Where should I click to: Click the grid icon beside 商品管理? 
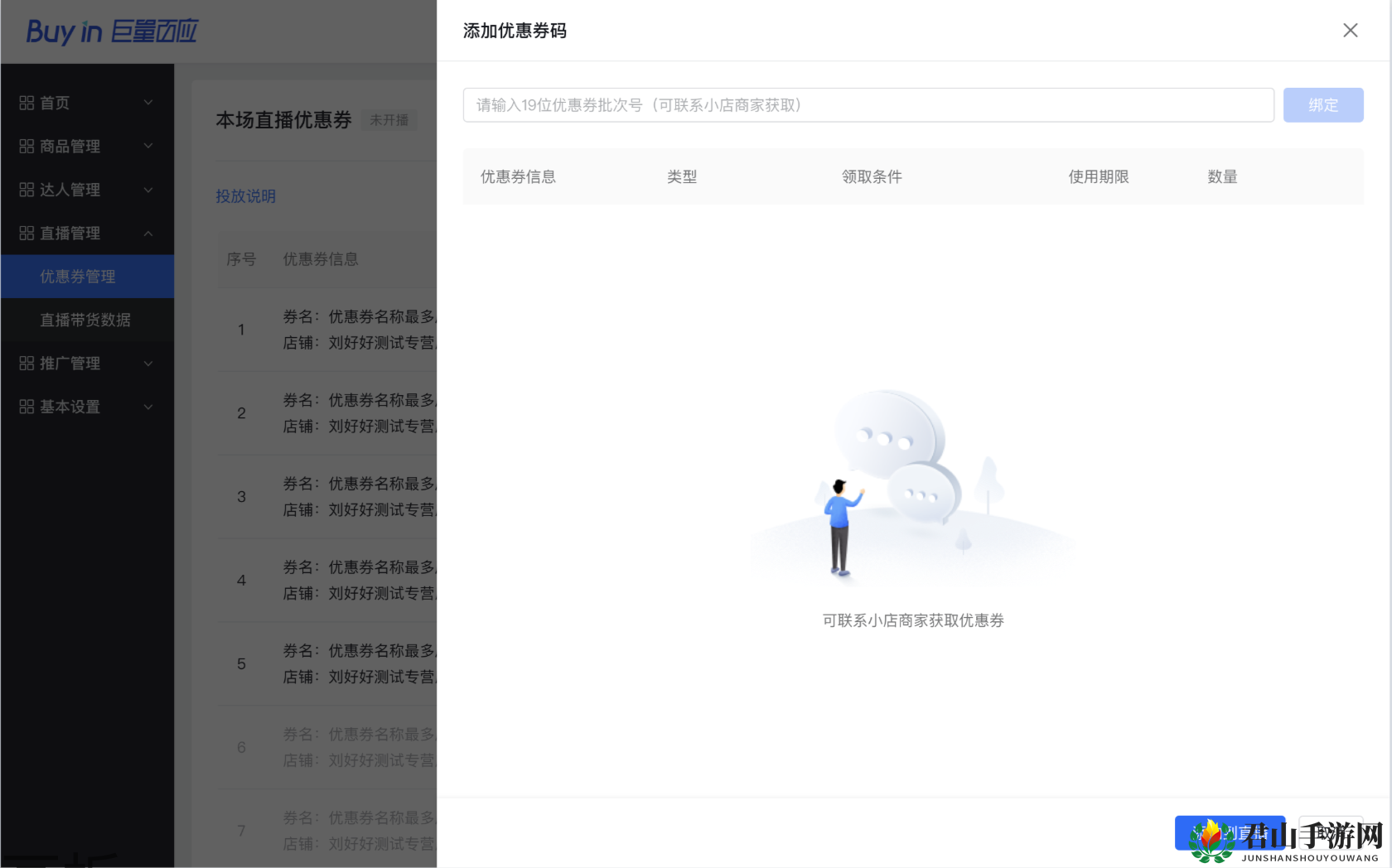27,146
